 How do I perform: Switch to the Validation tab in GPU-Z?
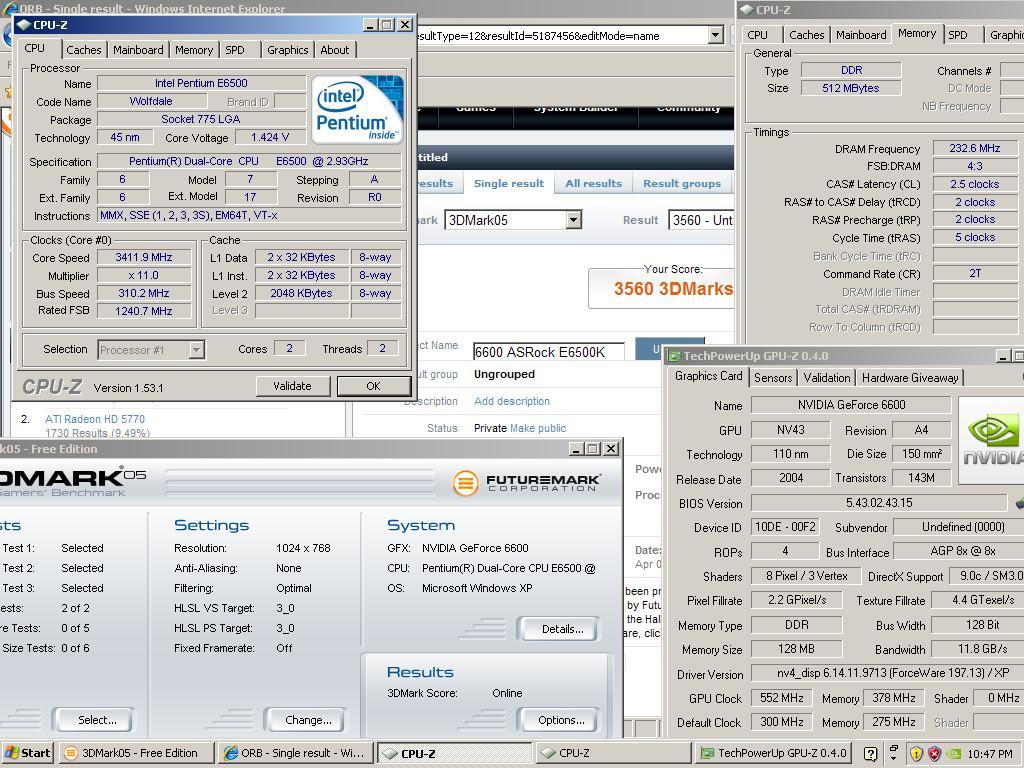pos(827,377)
